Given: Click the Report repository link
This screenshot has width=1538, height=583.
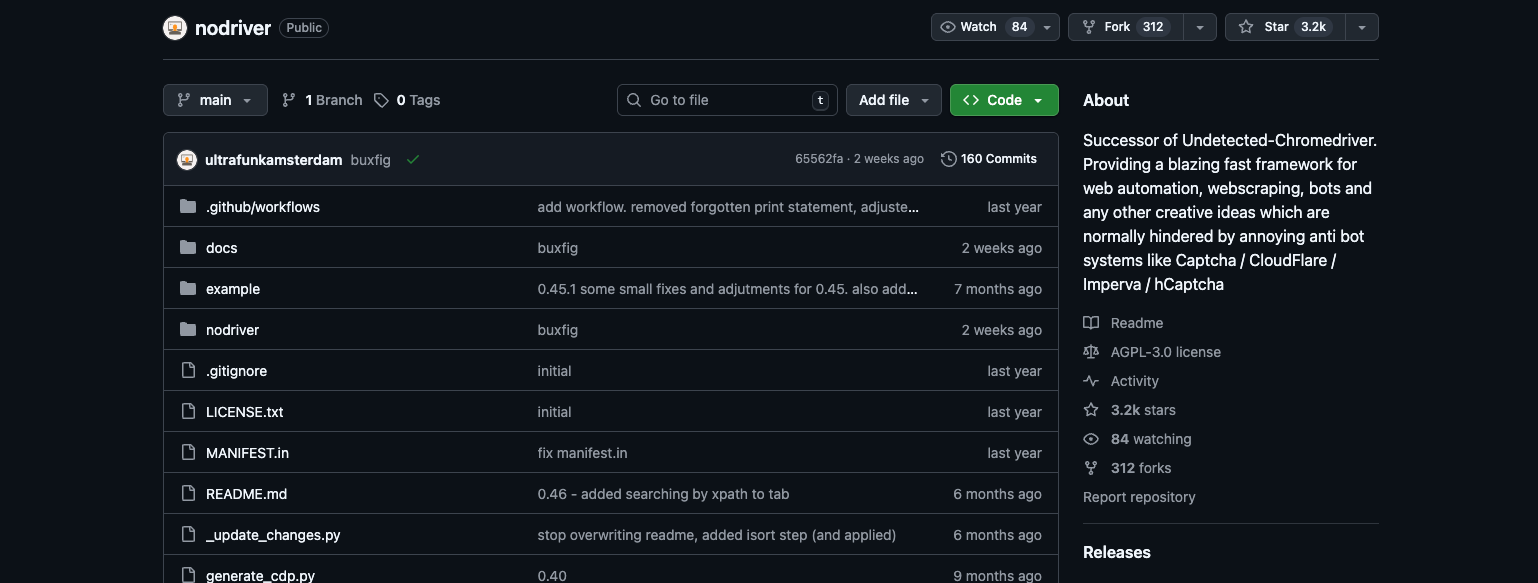Looking at the screenshot, I should click(1139, 497).
